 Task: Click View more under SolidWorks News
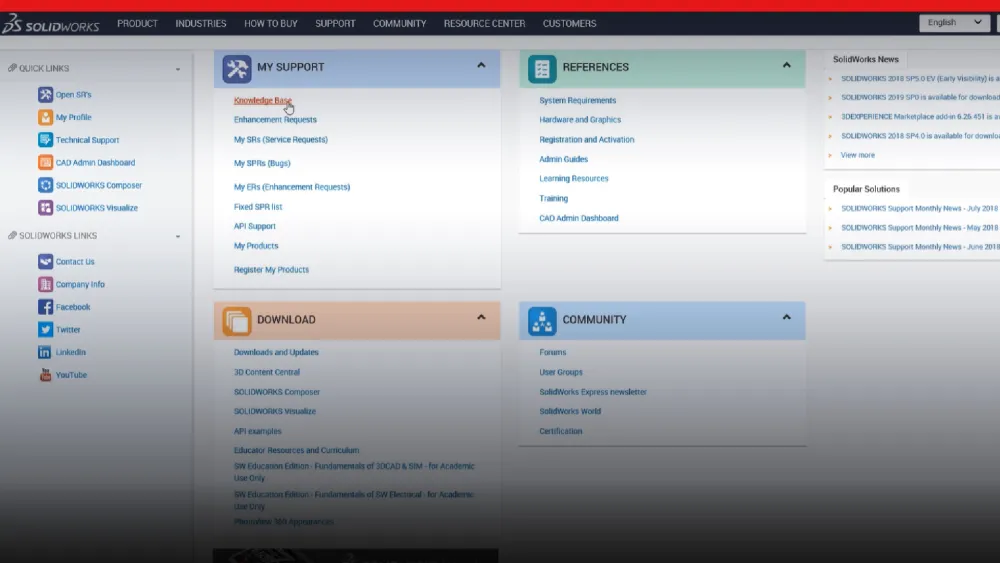(857, 155)
